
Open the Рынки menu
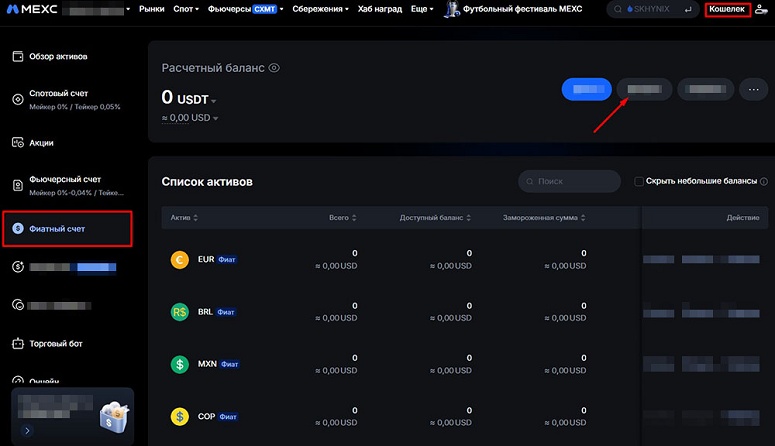152,9
